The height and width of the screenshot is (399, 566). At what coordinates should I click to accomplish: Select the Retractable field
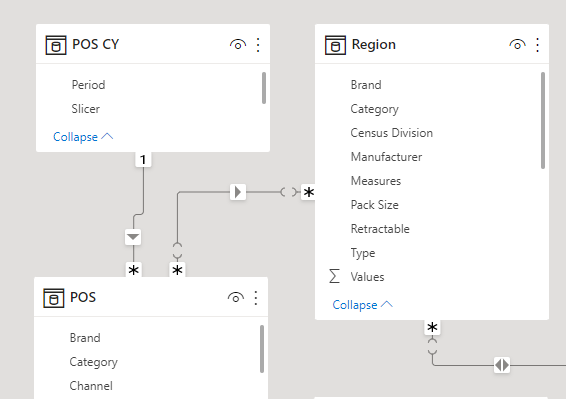tap(380, 229)
